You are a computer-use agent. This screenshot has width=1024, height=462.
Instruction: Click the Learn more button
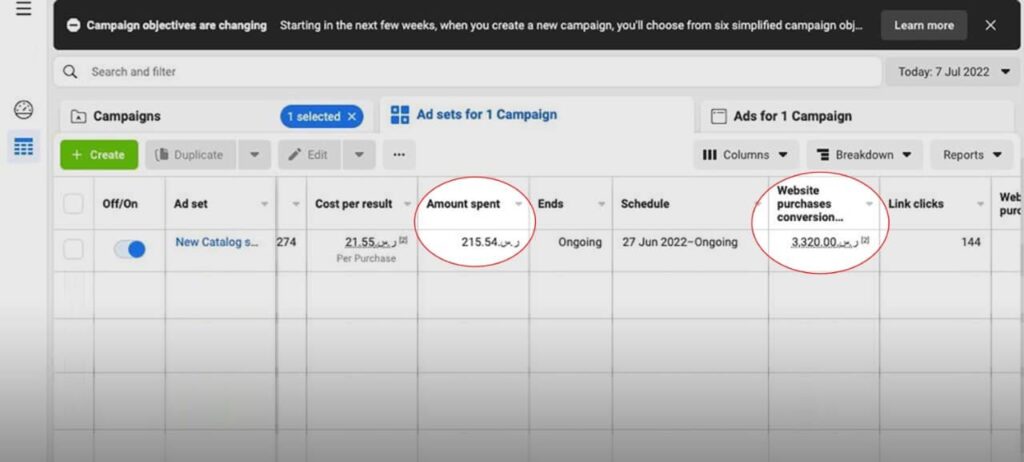tap(923, 25)
